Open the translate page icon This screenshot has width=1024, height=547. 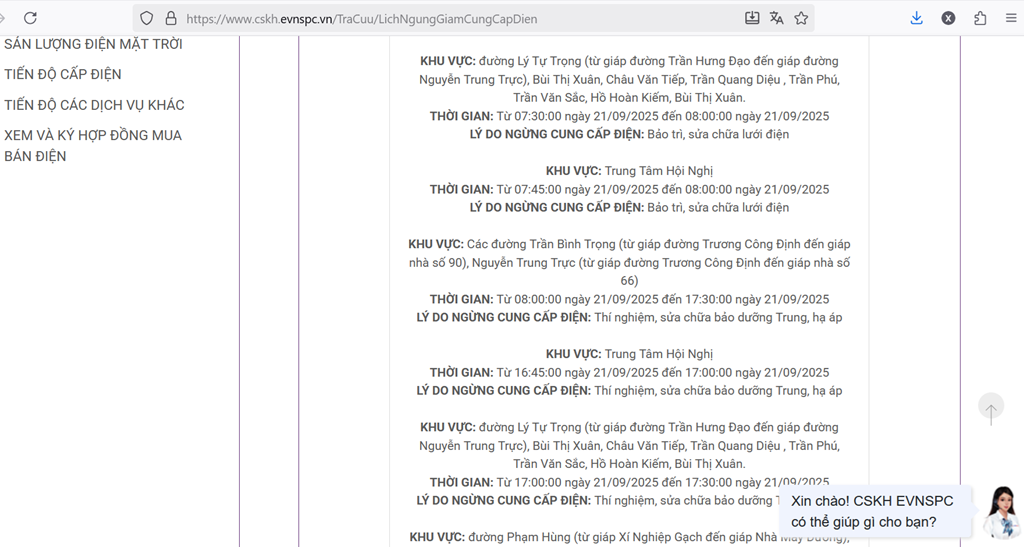tap(777, 18)
